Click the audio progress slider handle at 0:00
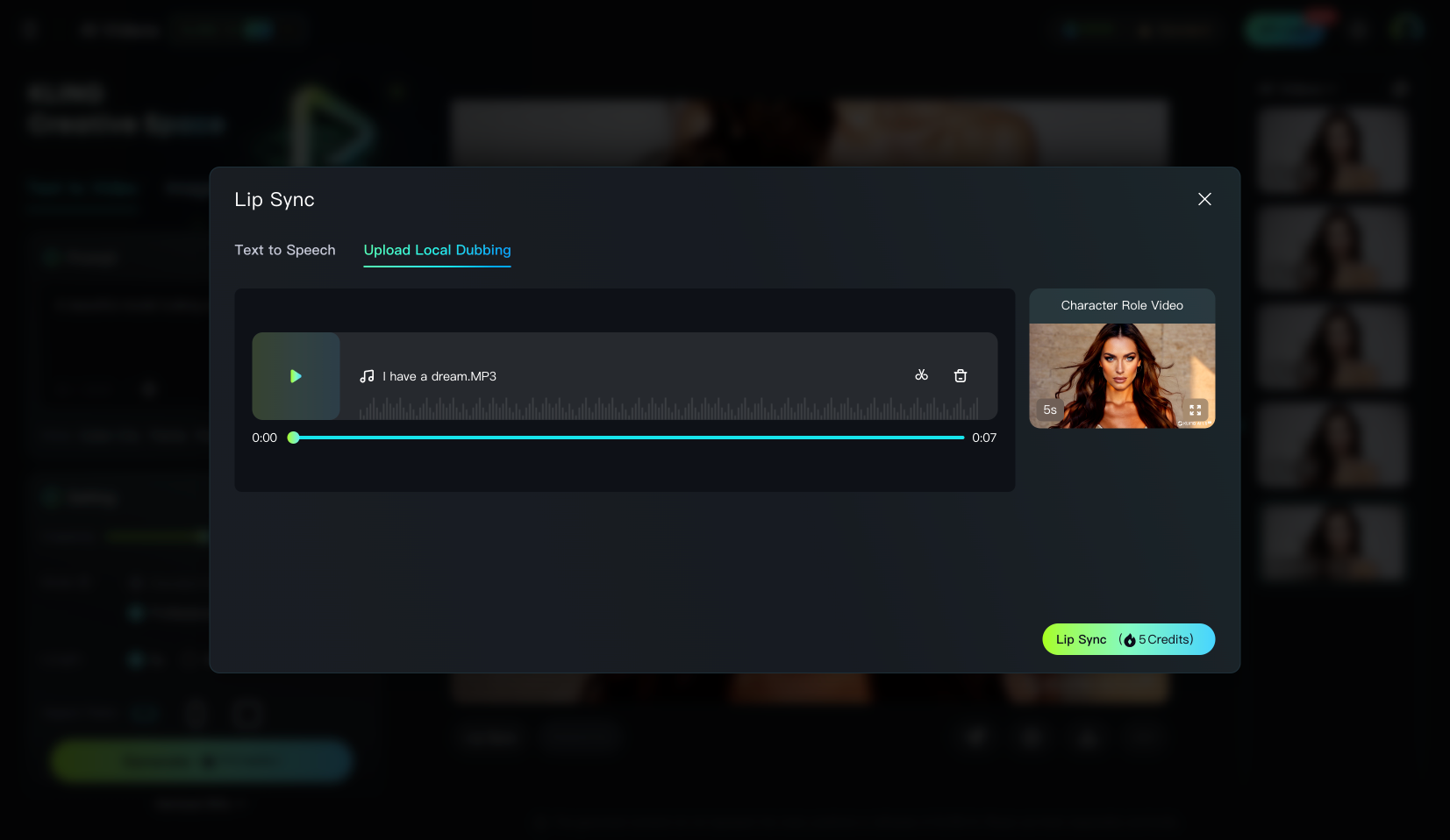The width and height of the screenshot is (1450, 840). click(293, 438)
